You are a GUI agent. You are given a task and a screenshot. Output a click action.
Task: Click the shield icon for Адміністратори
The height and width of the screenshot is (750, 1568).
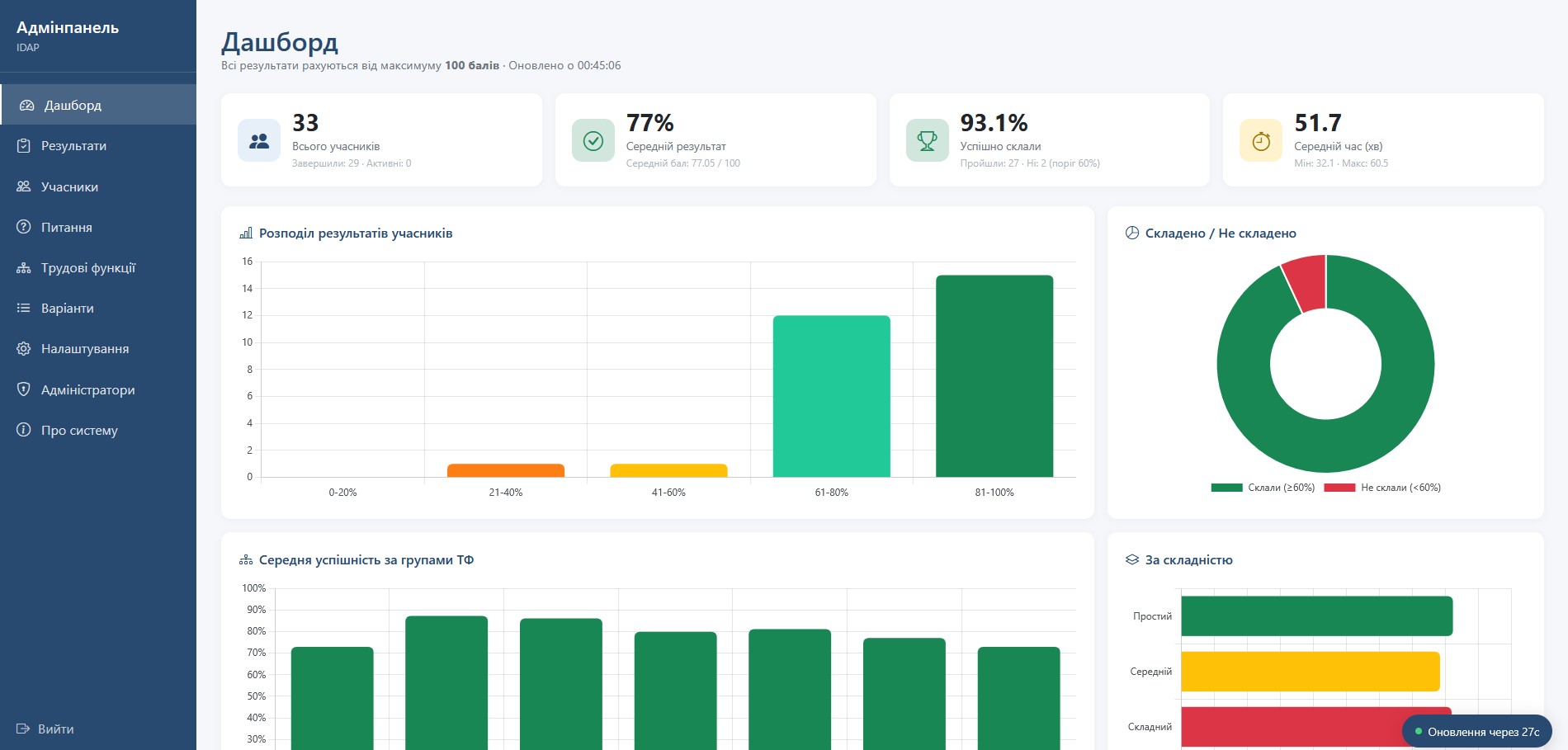(x=24, y=389)
